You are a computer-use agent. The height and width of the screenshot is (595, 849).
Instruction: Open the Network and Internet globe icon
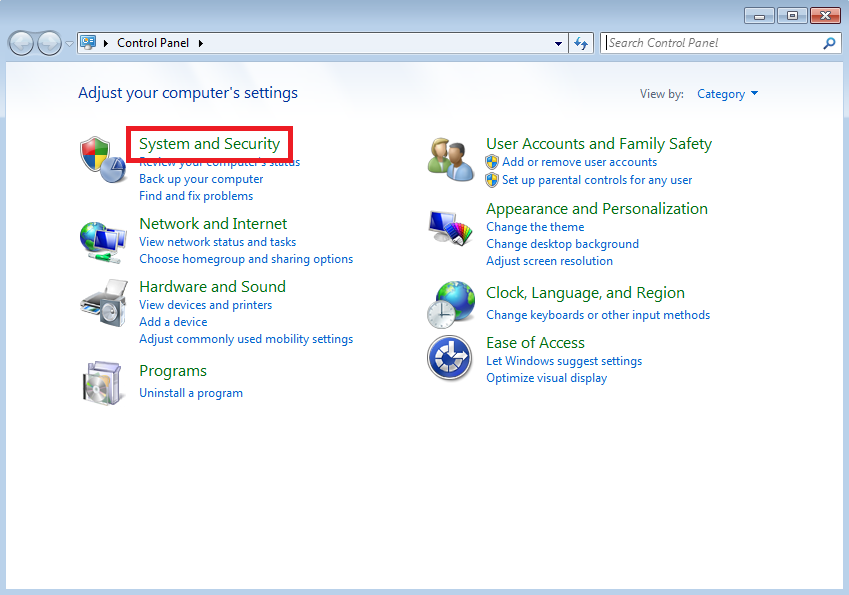(102, 241)
